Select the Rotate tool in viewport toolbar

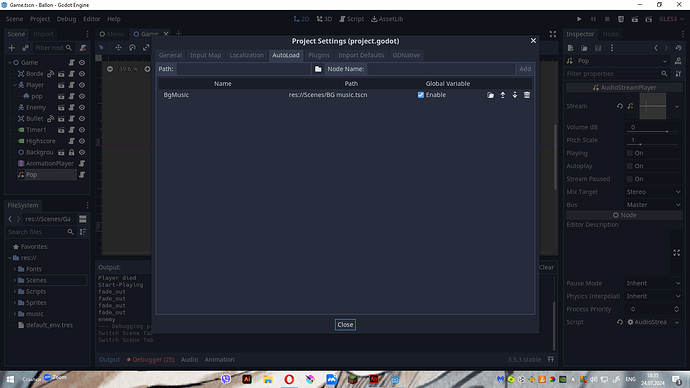[x=132, y=48]
